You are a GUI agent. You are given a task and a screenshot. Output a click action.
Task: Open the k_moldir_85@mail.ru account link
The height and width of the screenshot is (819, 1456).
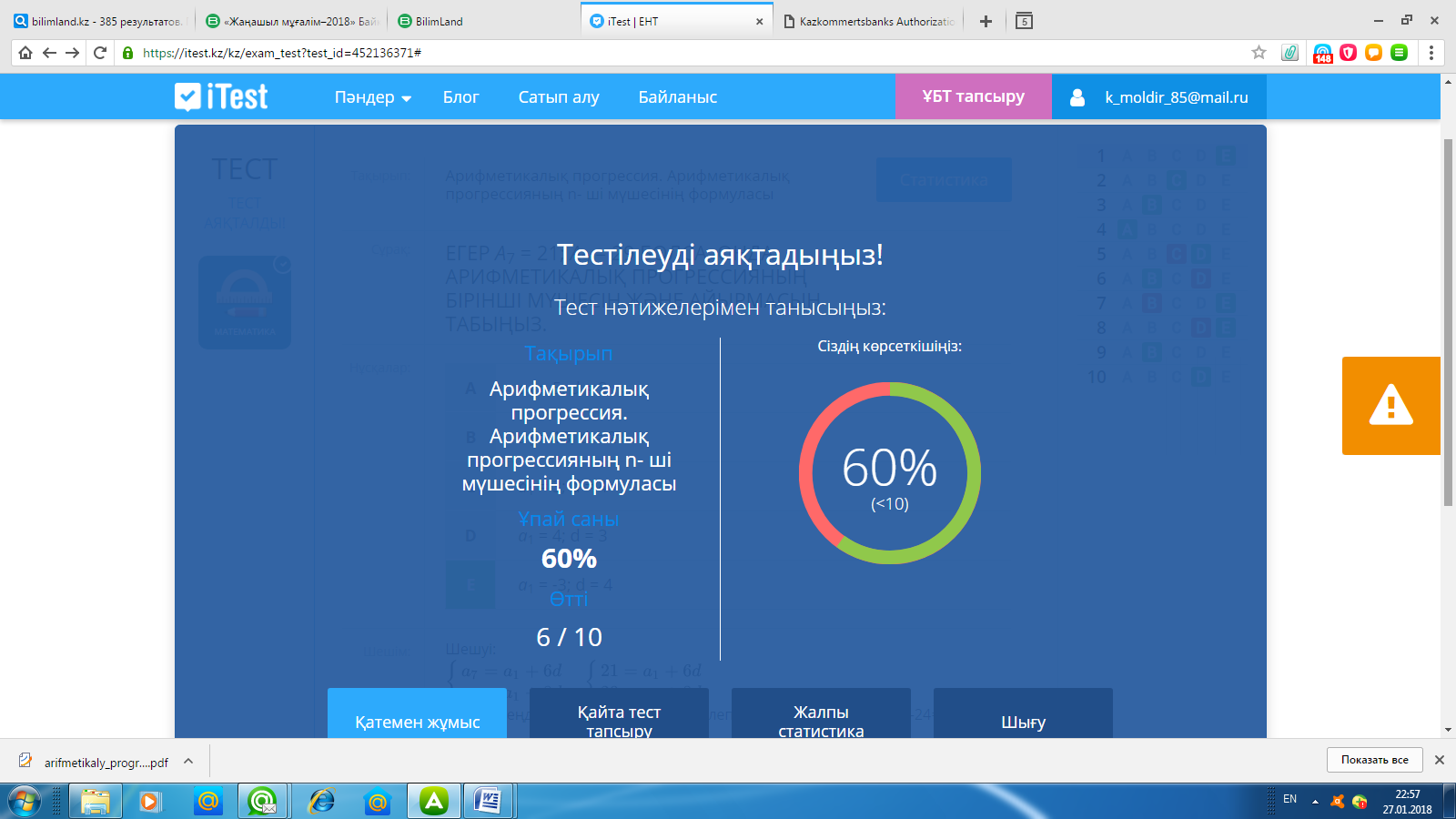pyautogui.click(x=1177, y=97)
